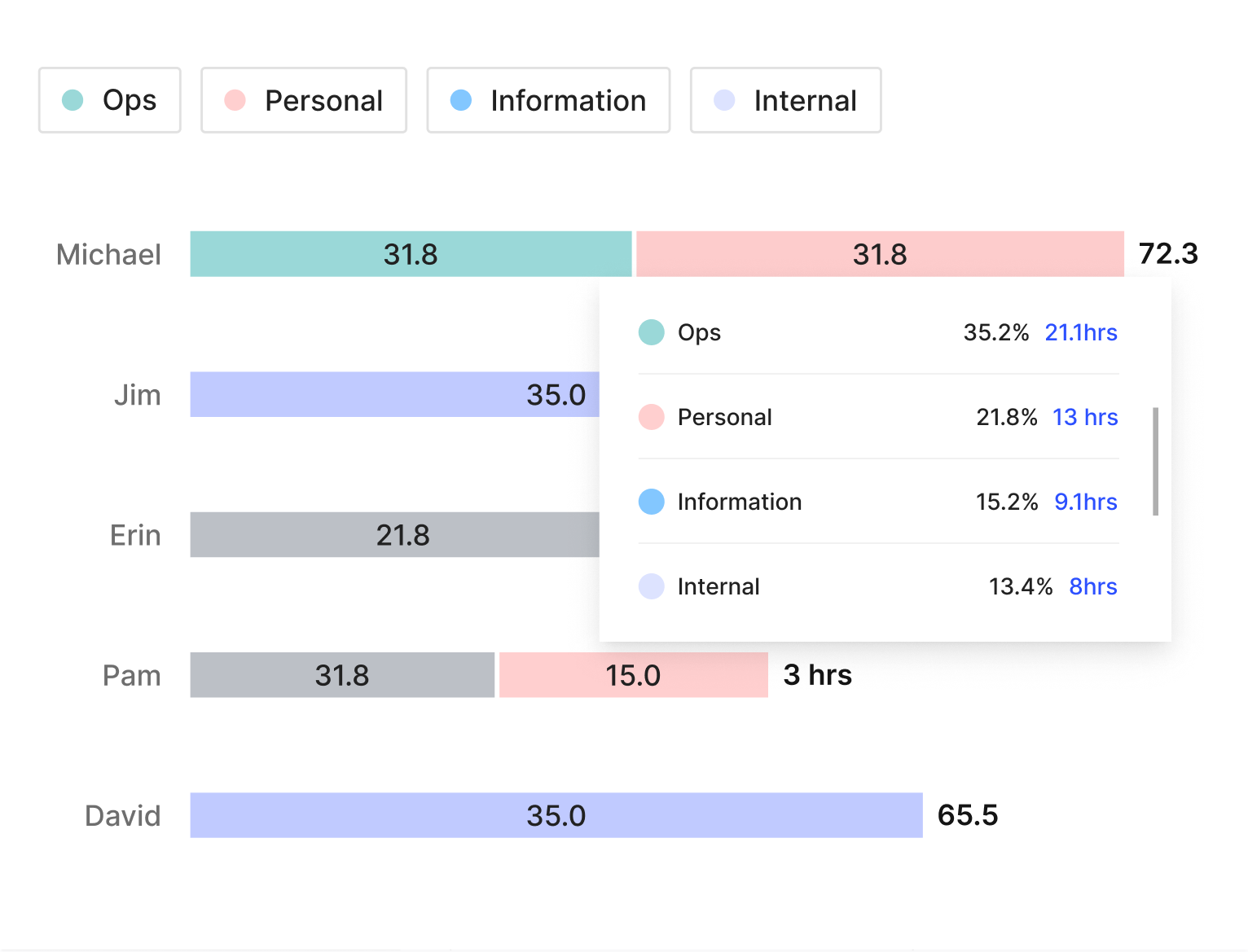The height and width of the screenshot is (952, 1248).
Task: Click the Internal lavender dot in the legend
Action: coord(723,100)
